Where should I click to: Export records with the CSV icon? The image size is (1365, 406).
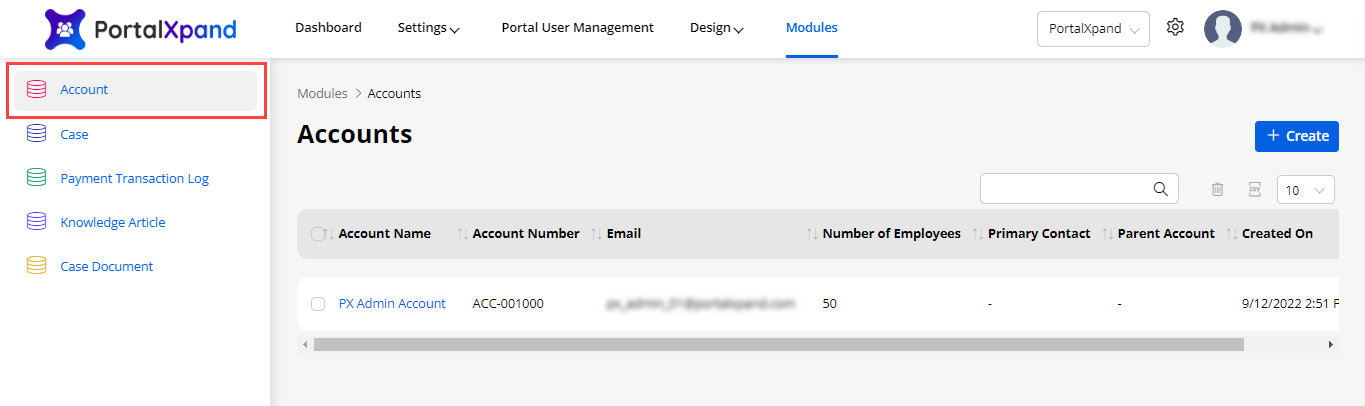point(1254,189)
